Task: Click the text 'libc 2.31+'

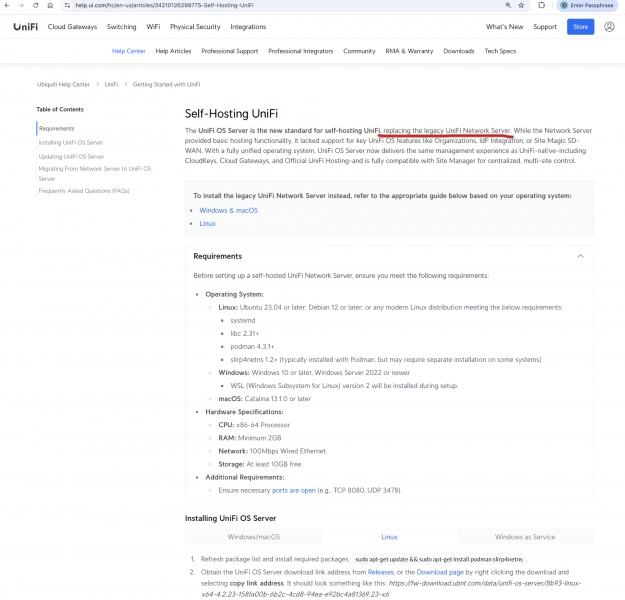Action: click(x=245, y=333)
